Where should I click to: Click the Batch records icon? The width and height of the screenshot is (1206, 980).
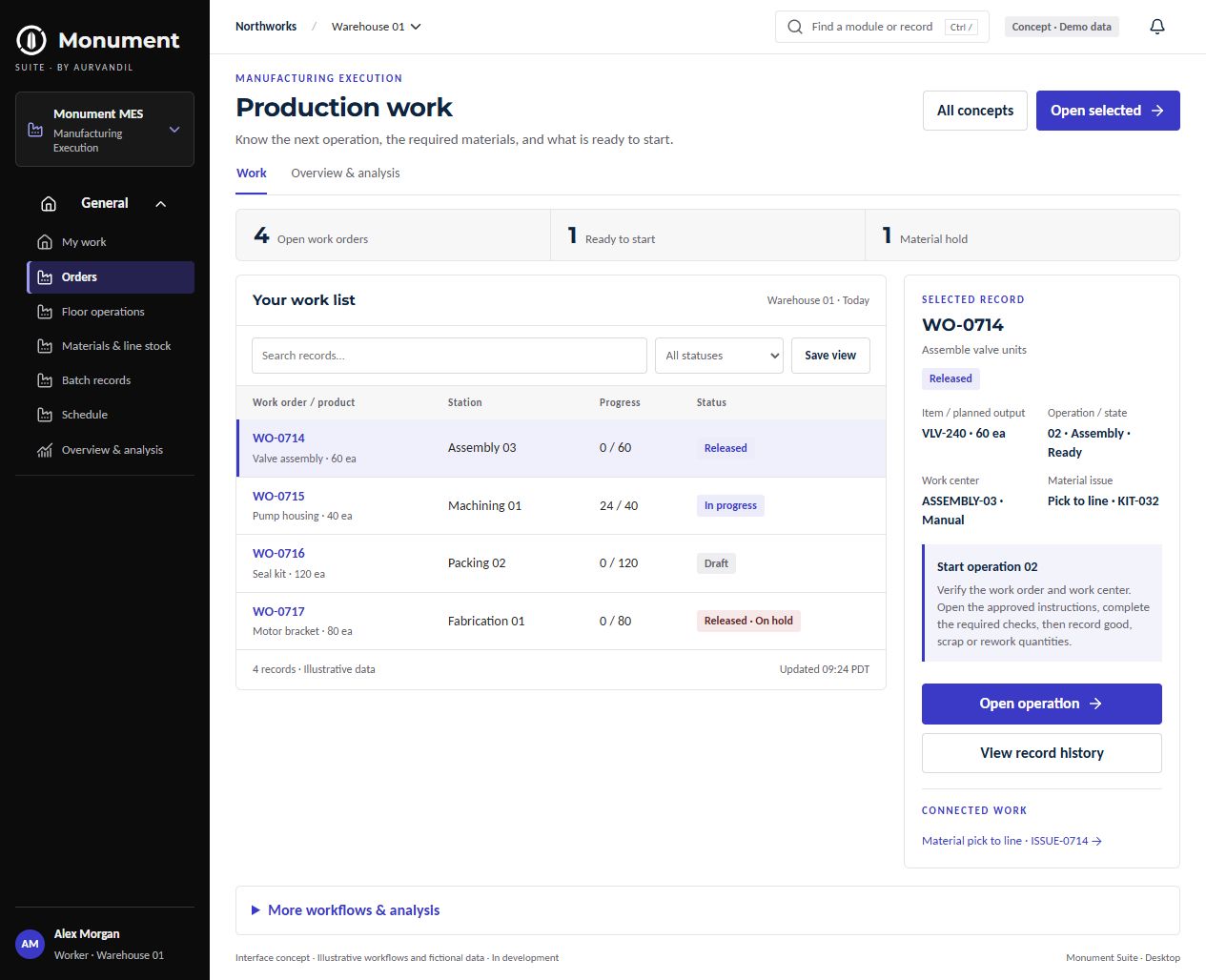[x=45, y=380]
